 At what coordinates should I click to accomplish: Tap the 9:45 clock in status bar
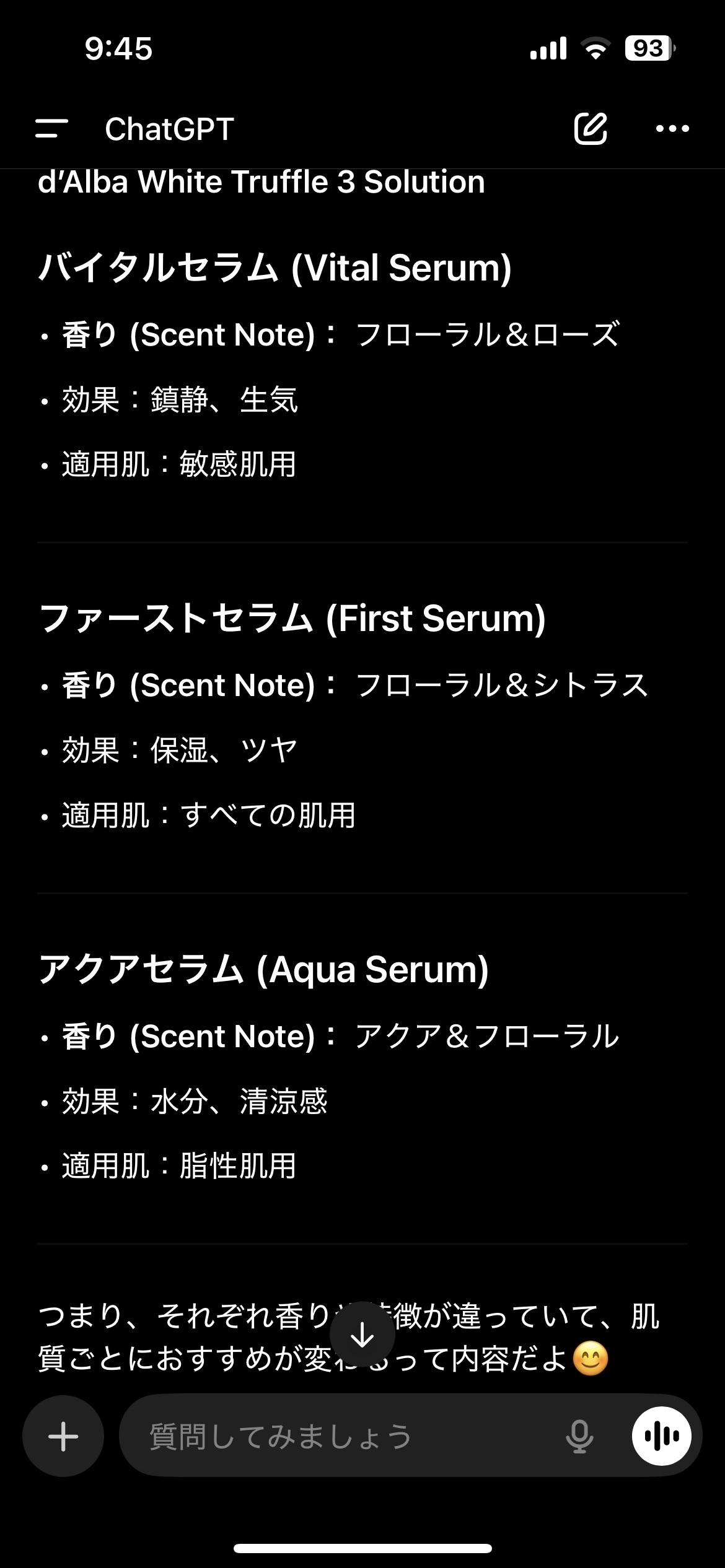pyautogui.click(x=118, y=48)
